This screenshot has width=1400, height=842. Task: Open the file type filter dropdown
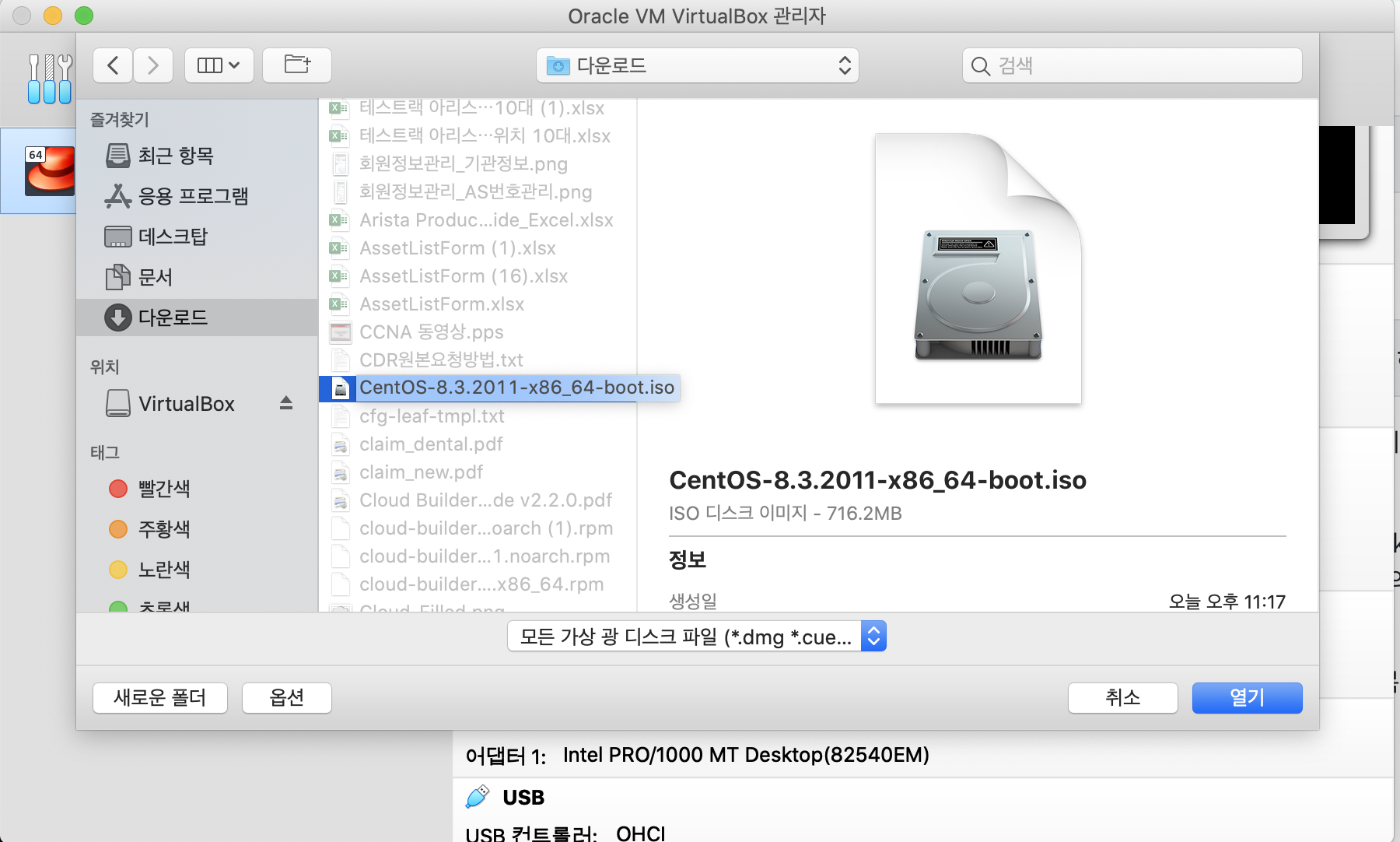point(697,637)
